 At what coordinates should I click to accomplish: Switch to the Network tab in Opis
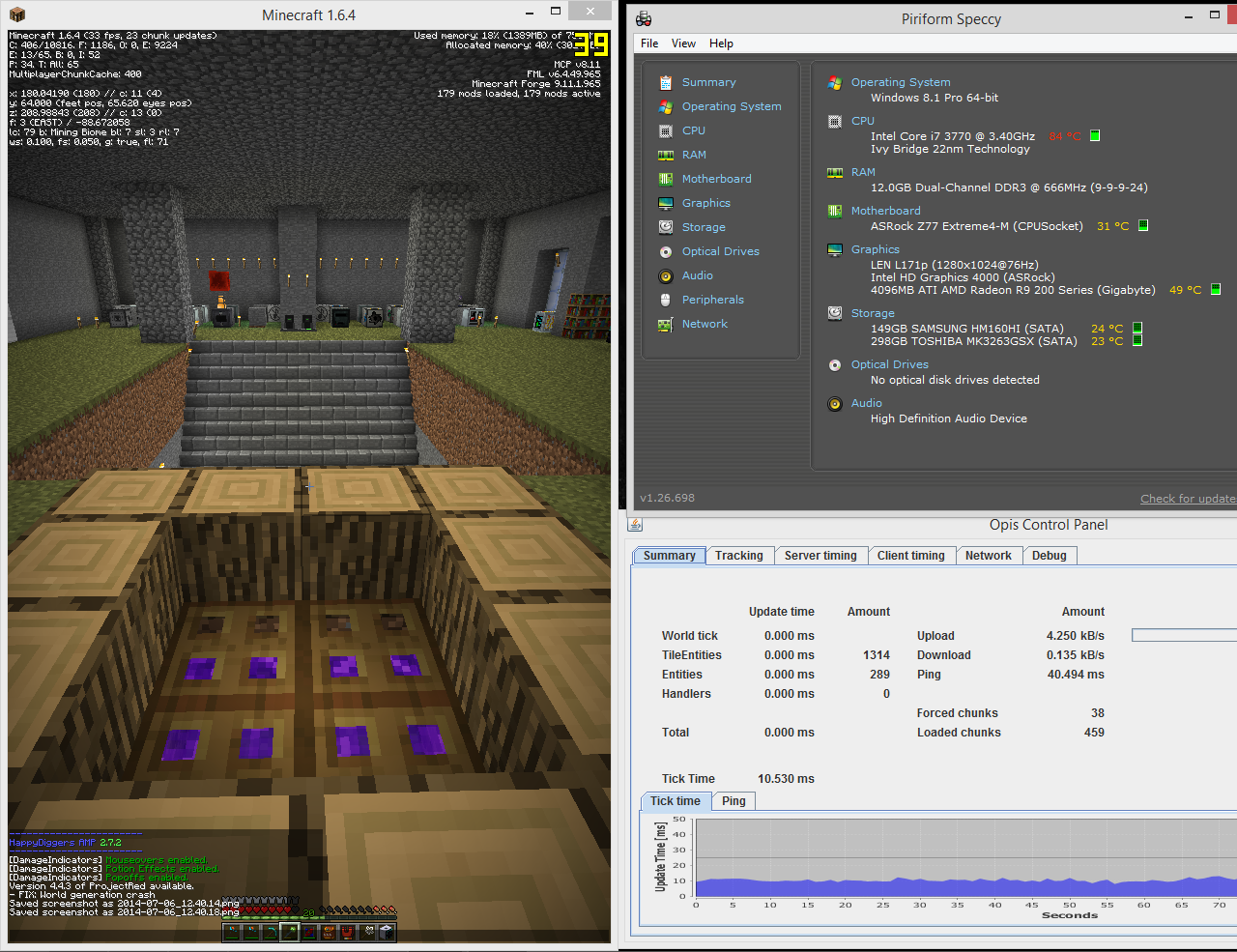(989, 556)
